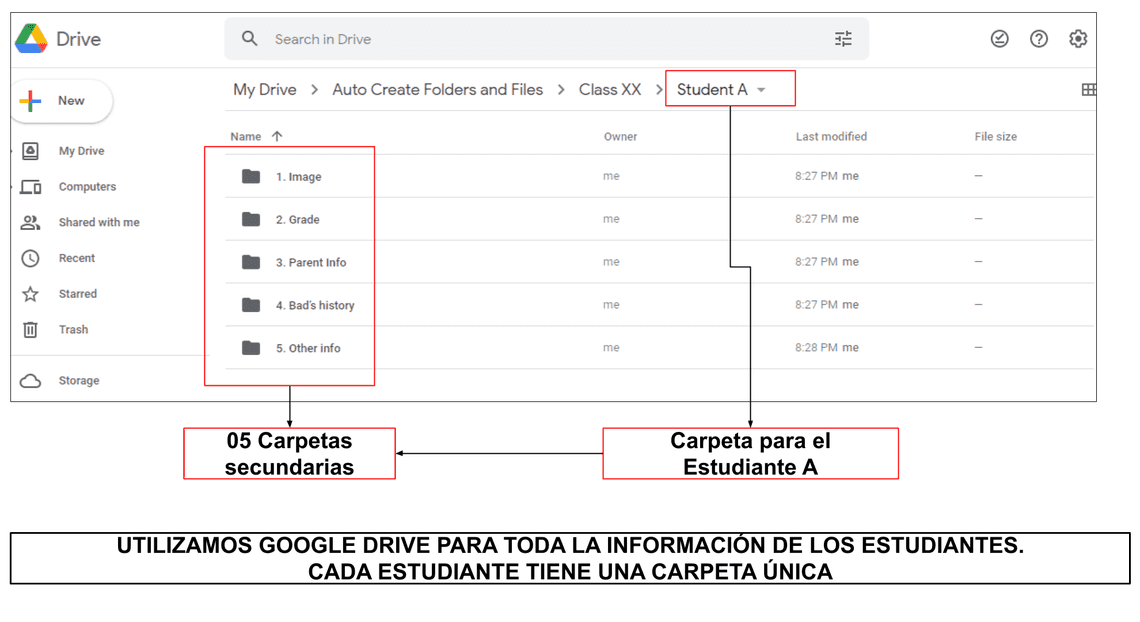Open the search filter options icon

coord(843,39)
